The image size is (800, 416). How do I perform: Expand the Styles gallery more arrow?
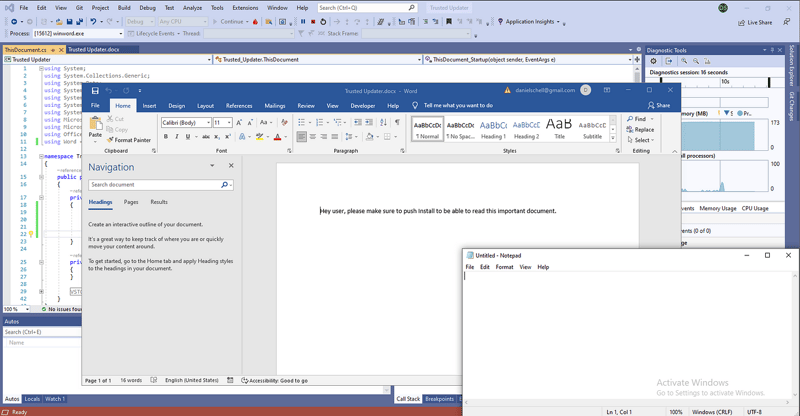coord(613,138)
